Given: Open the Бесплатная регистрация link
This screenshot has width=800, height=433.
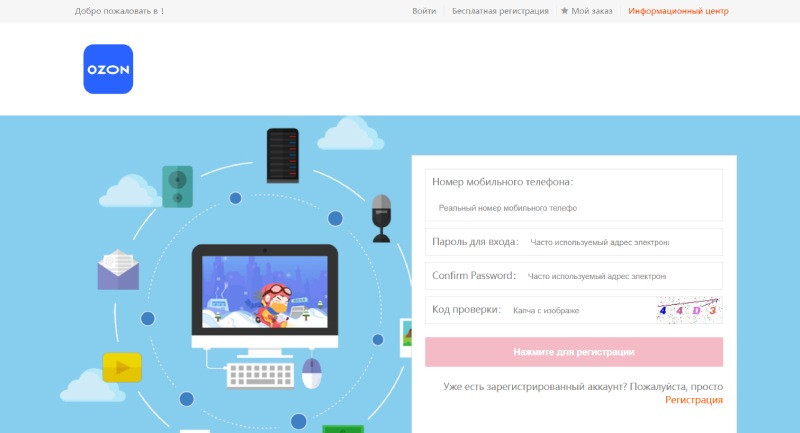Looking at the screenshot, I should point(500,11).
